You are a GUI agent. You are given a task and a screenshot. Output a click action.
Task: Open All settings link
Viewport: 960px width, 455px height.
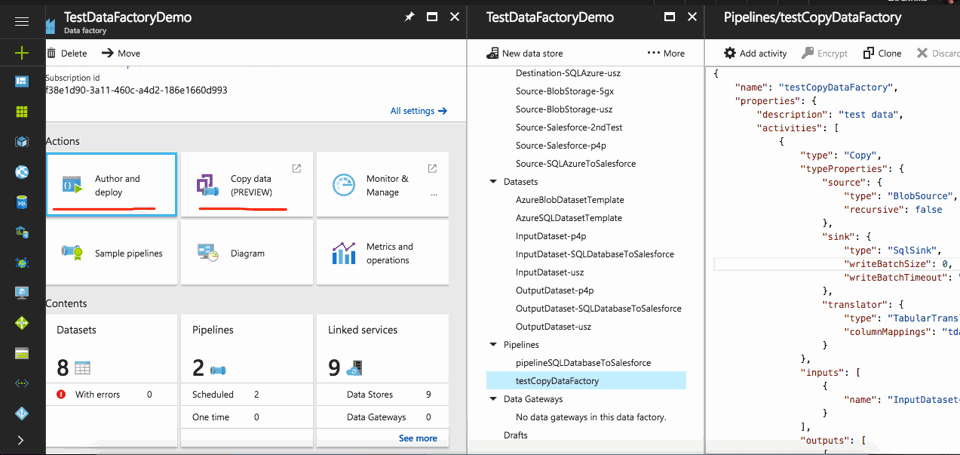click(x=419, y=111)
